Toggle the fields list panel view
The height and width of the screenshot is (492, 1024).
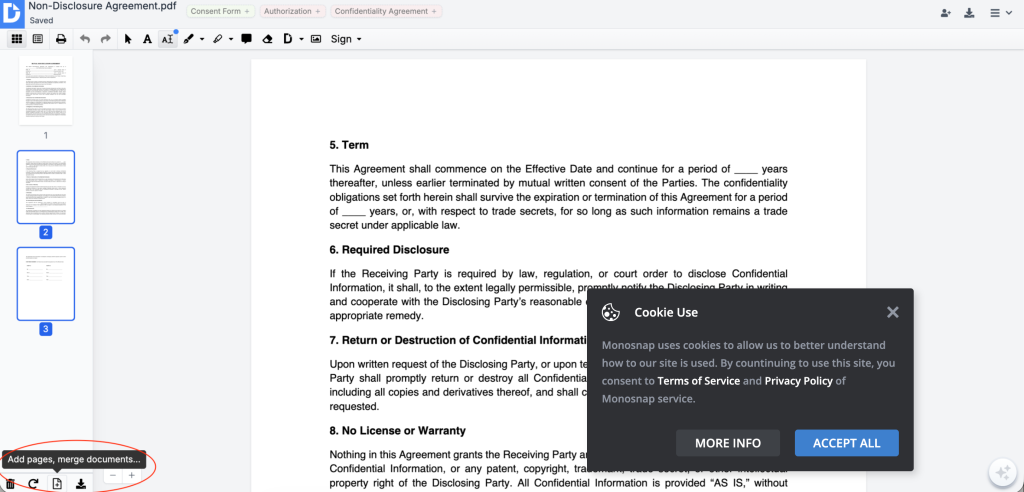click(38, 39)
